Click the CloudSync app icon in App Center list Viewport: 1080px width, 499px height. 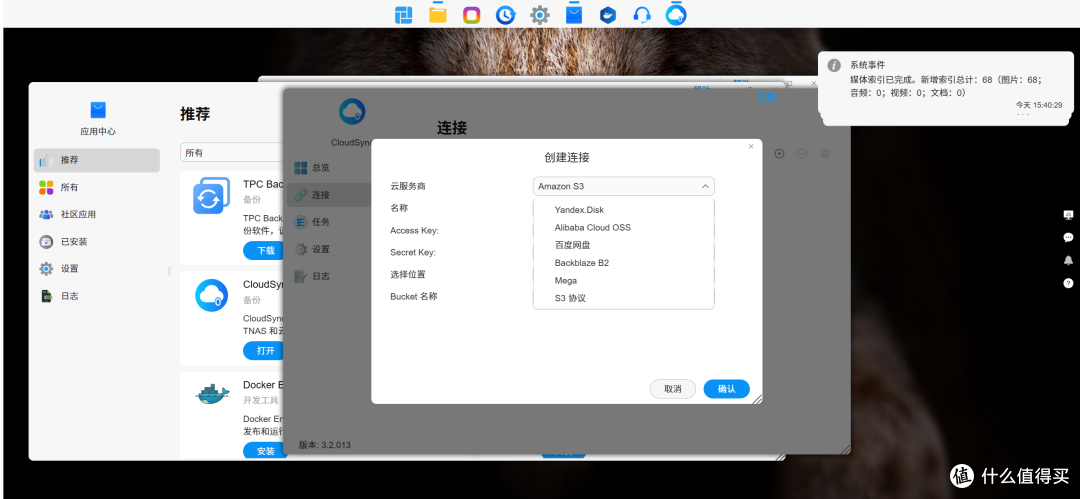[x=211, y=296]
